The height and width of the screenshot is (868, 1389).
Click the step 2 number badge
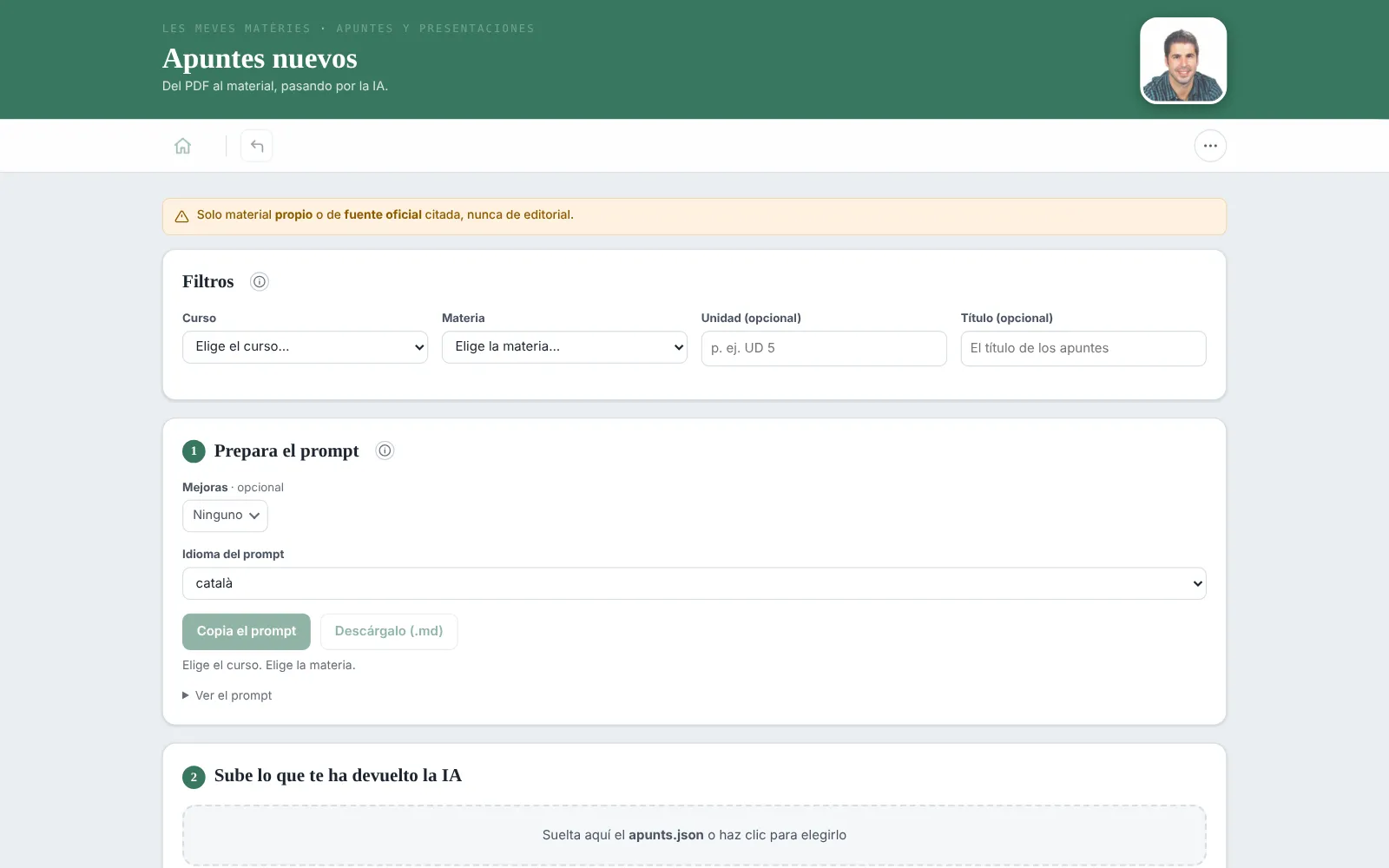194,777
